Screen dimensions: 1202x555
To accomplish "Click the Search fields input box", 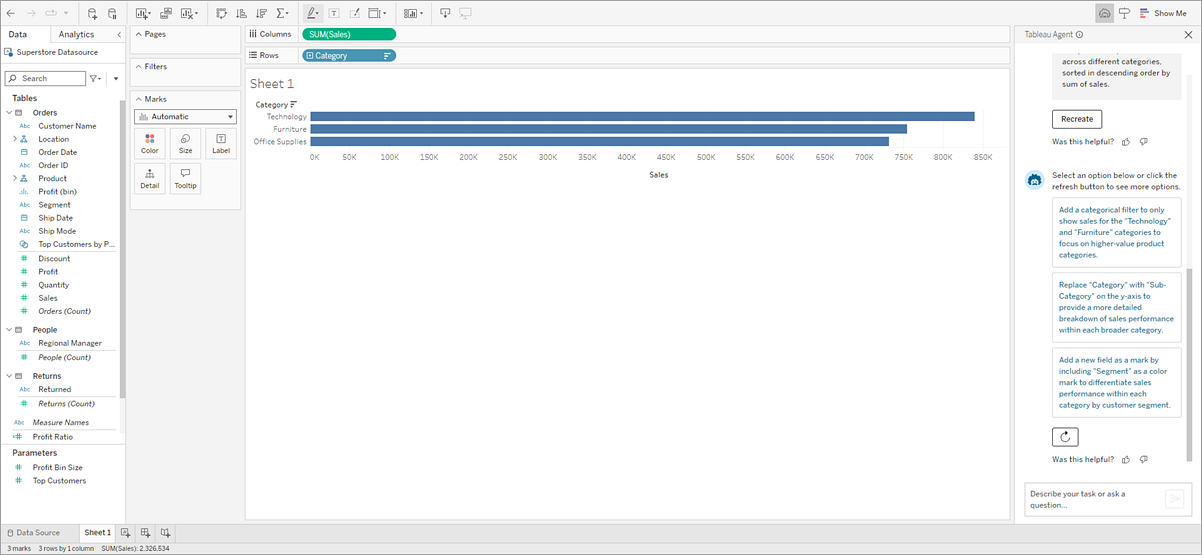I will coord(45,78).
